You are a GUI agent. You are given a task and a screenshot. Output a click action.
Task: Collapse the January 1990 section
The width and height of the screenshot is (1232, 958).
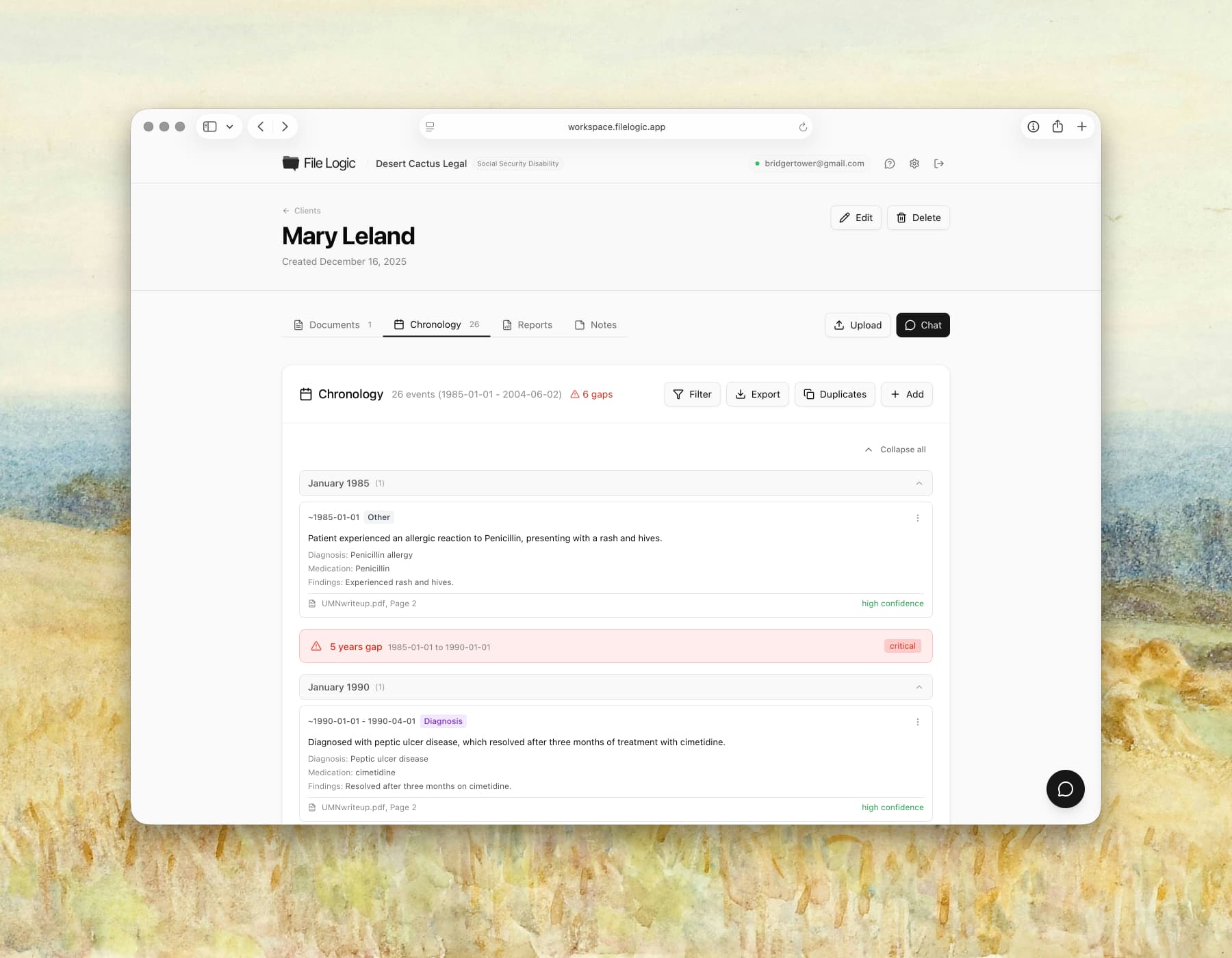[x=919, y=687]
